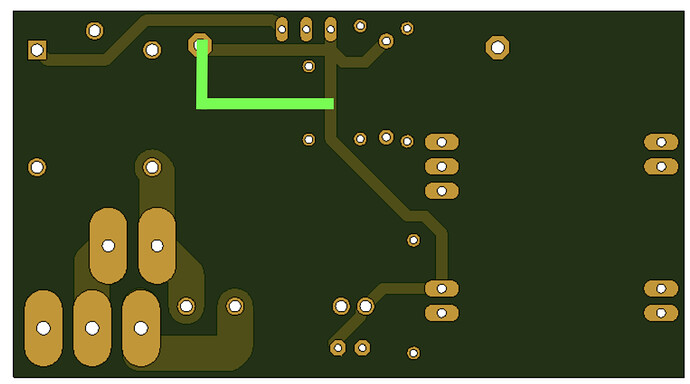Viewport: 690px width, 384px height.
Task: Select the top pad of three stacked horizontal oval pads
Action: pos(442,142)
